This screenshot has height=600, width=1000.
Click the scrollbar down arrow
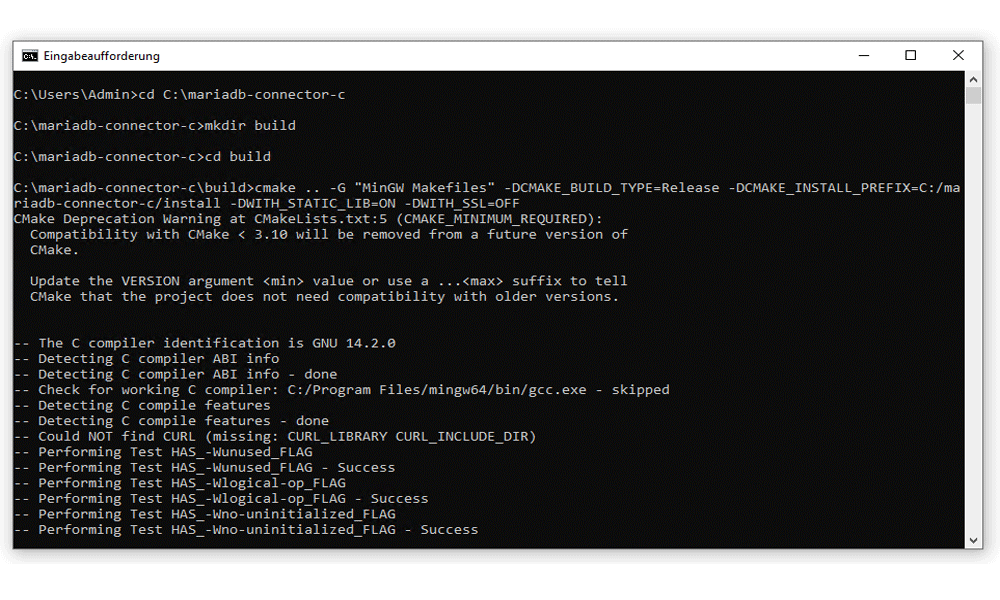[973, 540]
